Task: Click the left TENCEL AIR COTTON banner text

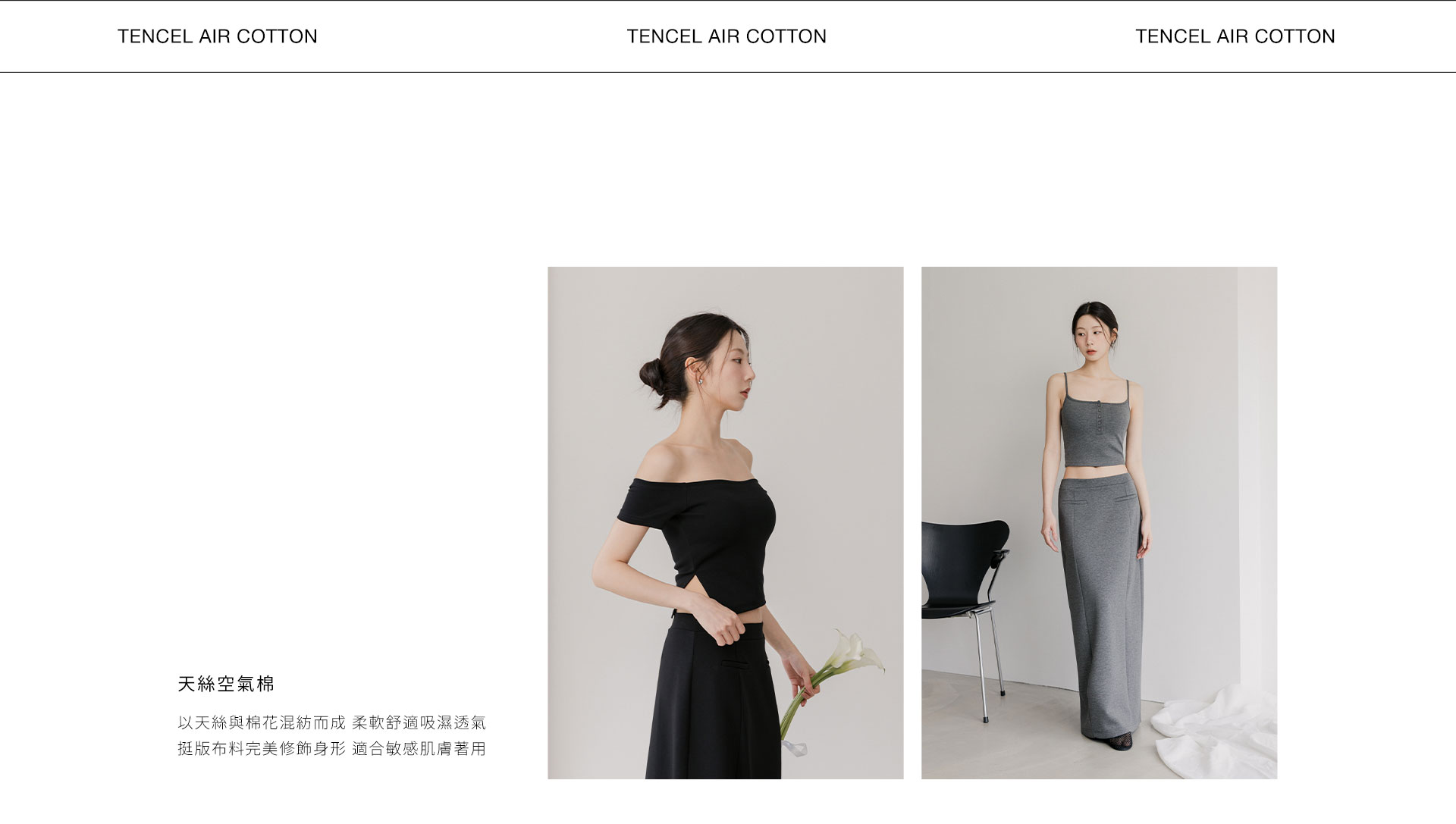Action: [x=218, y=36]
